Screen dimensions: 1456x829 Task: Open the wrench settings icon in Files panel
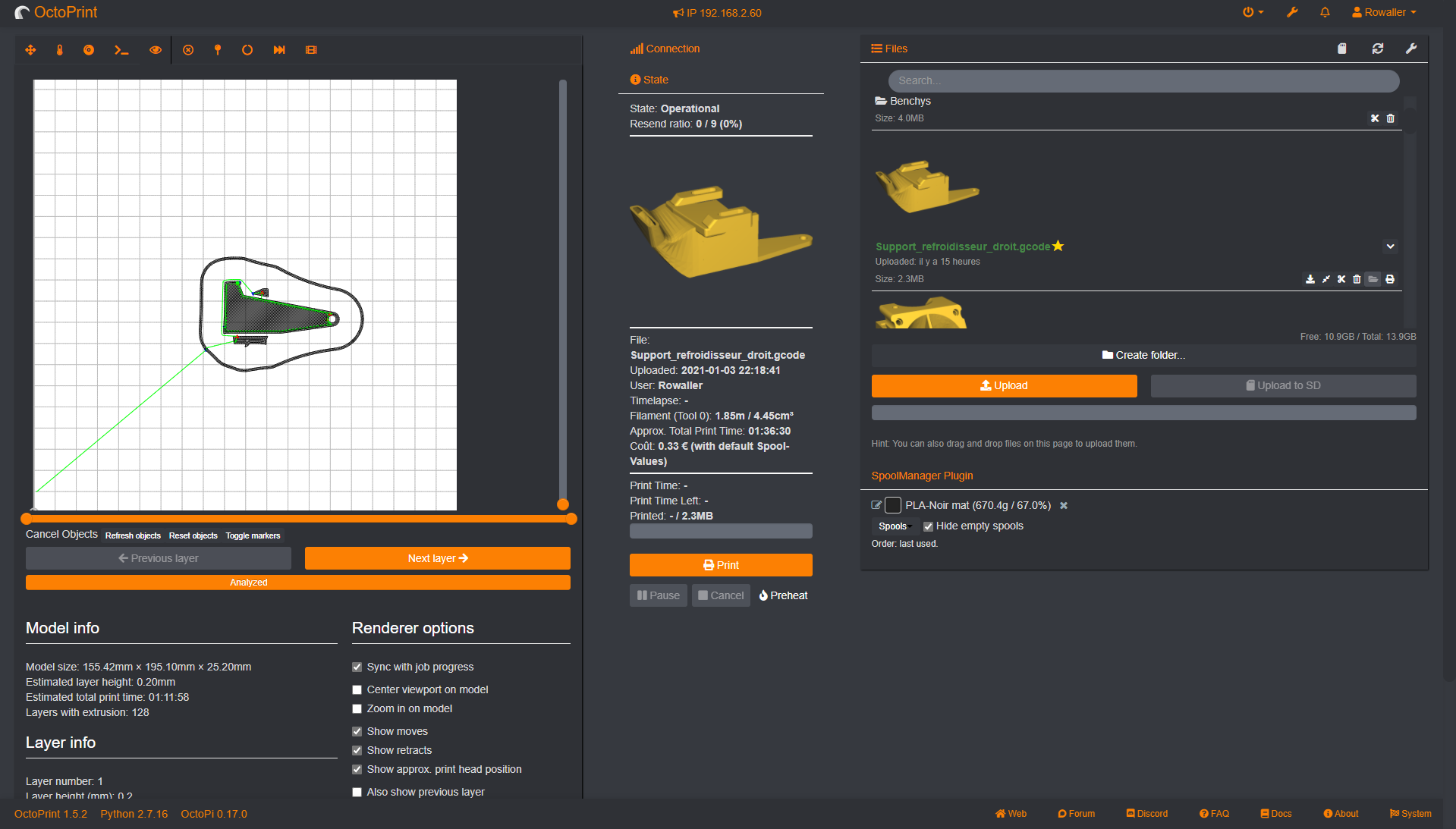1412,49
